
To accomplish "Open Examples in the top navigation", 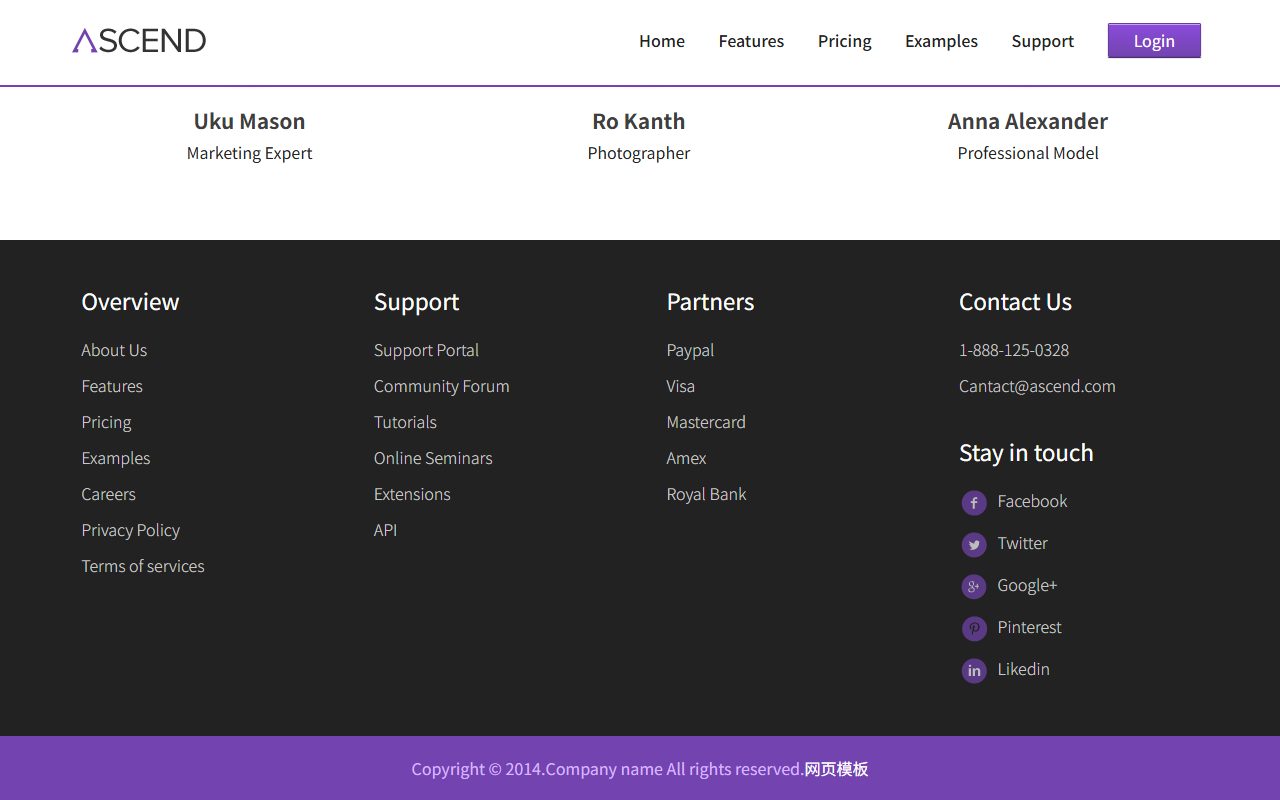I will tap(941, 41).
